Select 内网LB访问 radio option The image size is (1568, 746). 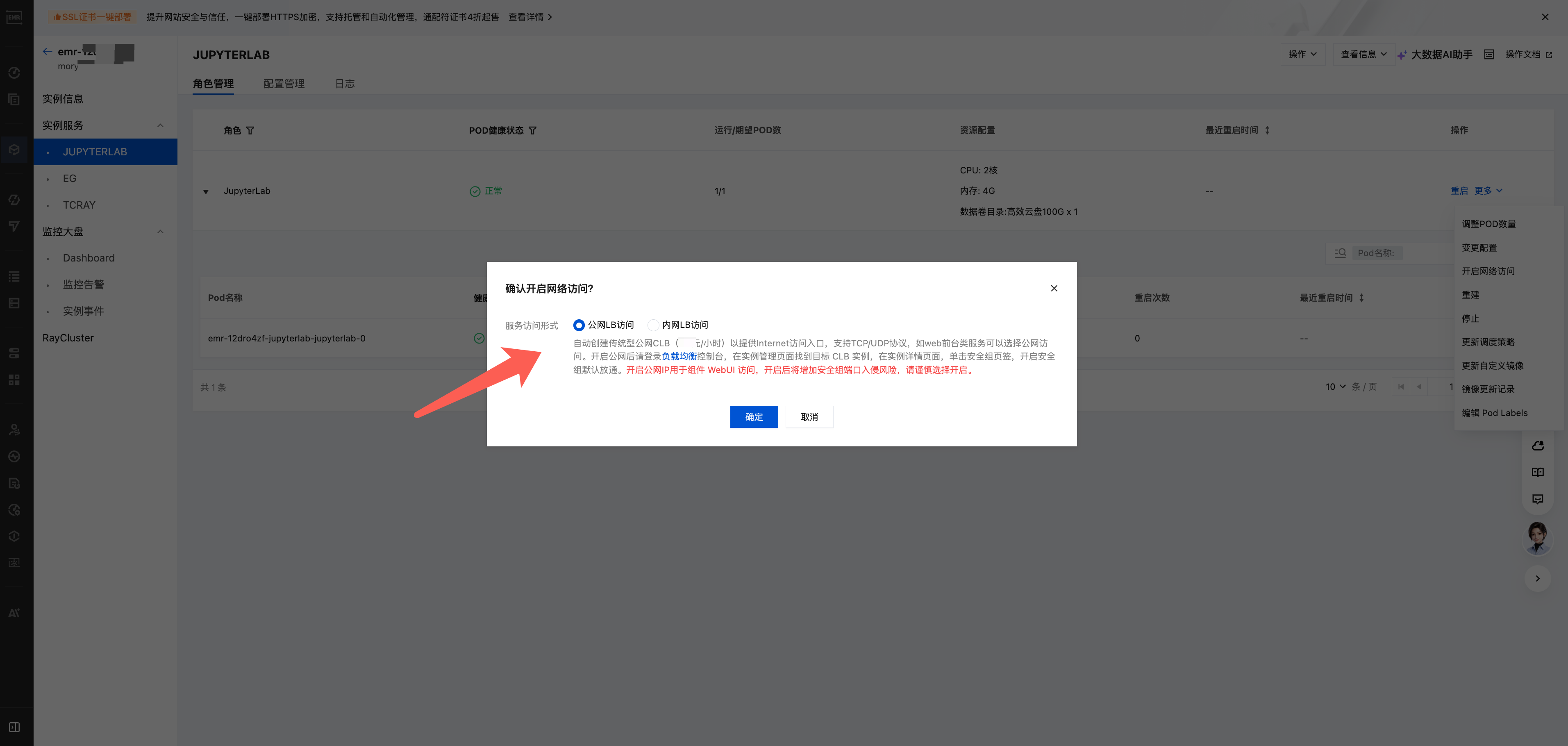click(653, 325)
